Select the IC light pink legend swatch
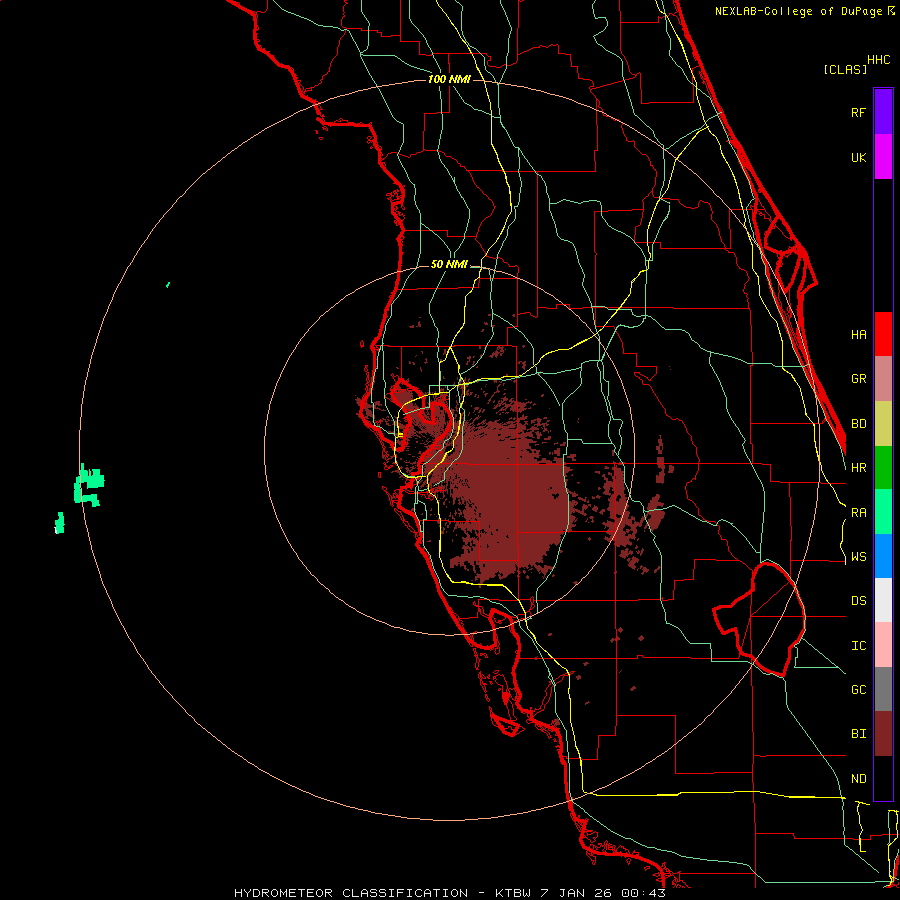Viewport: 900px width, 900px height. pyautogui.click(x=883, y=645)
